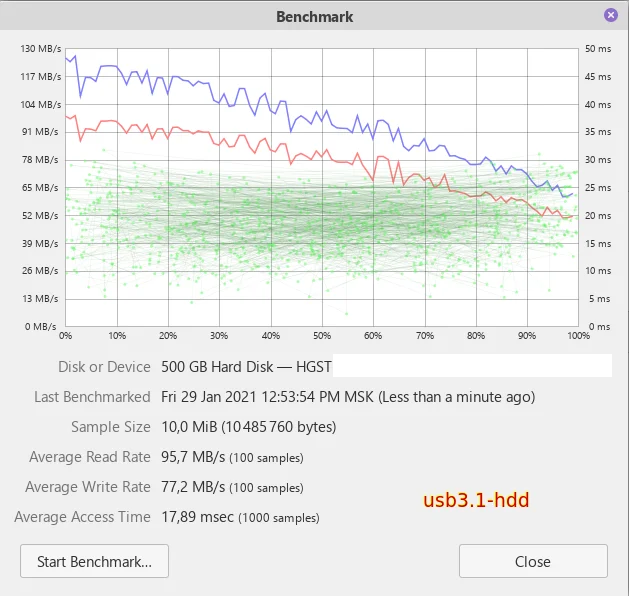Screen dimensions: 629x596
Task: Click the 70% x-axis label
Action: pos(425,336)
